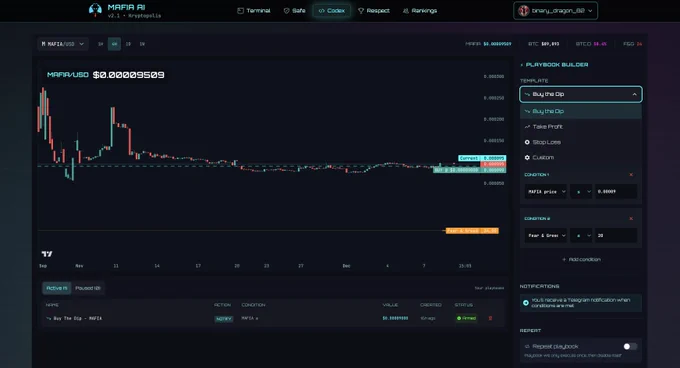The image size is (680, 368).
Task: Open the Fear & Greed metric dropdown
Action: tap(546, 235)
